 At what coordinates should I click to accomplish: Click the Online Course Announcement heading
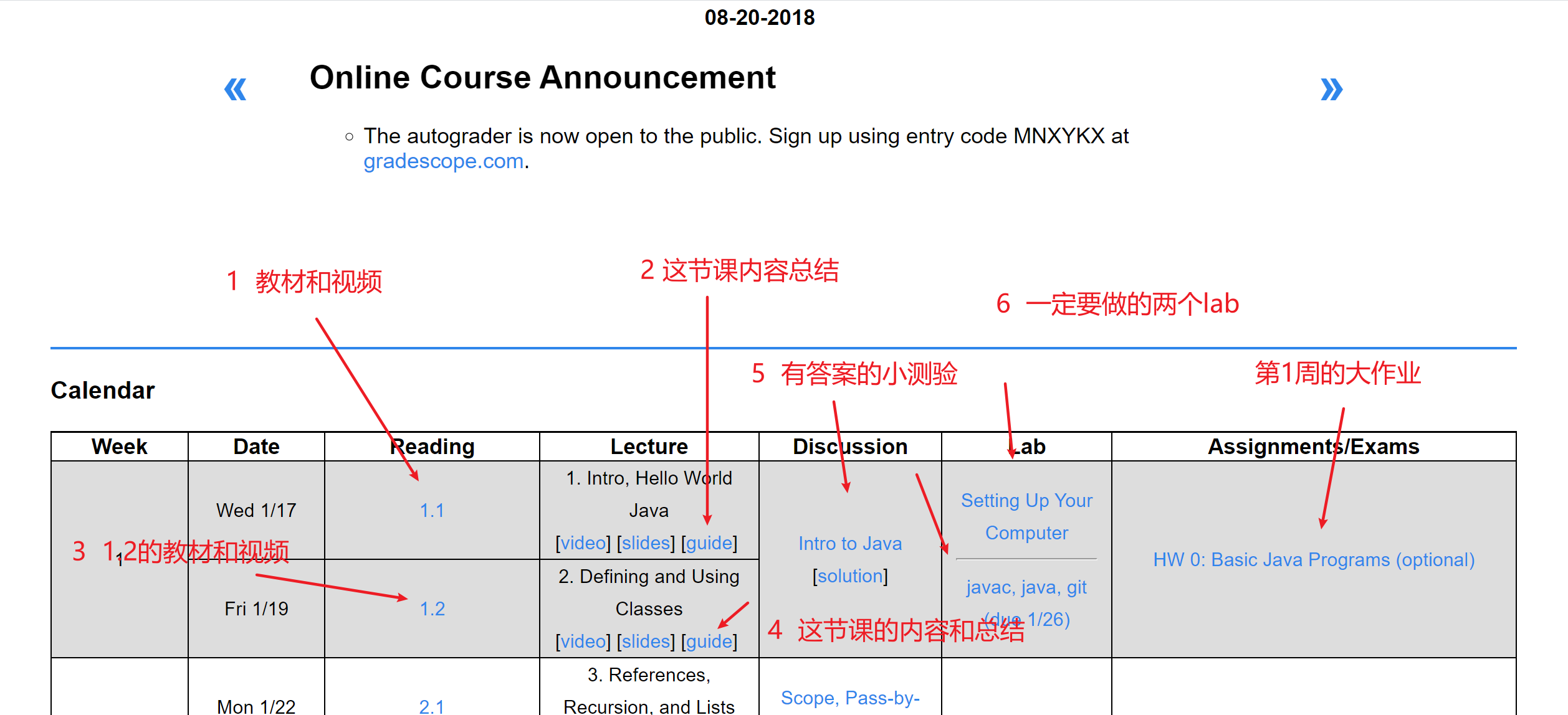tap(542, 78)
